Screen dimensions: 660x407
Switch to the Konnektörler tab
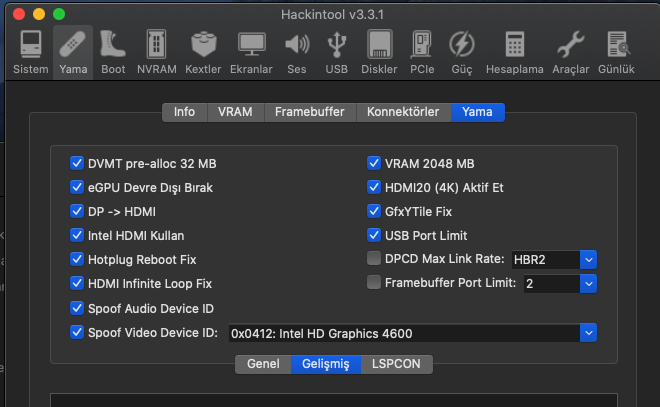click(x=403, y=112)
